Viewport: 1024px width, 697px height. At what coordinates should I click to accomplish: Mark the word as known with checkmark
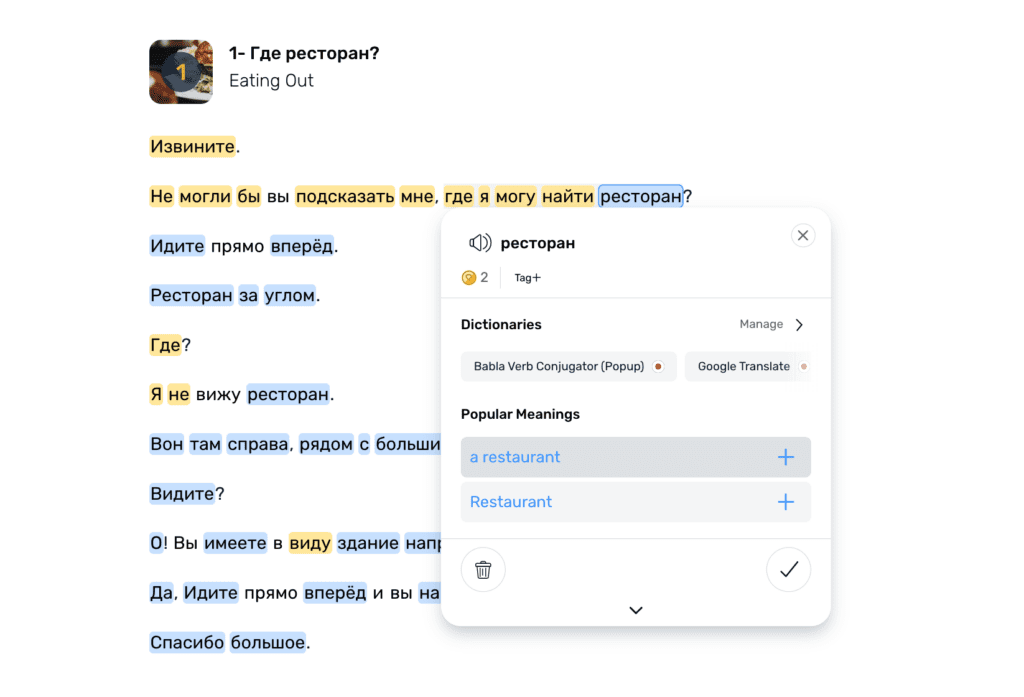[788, 570]
